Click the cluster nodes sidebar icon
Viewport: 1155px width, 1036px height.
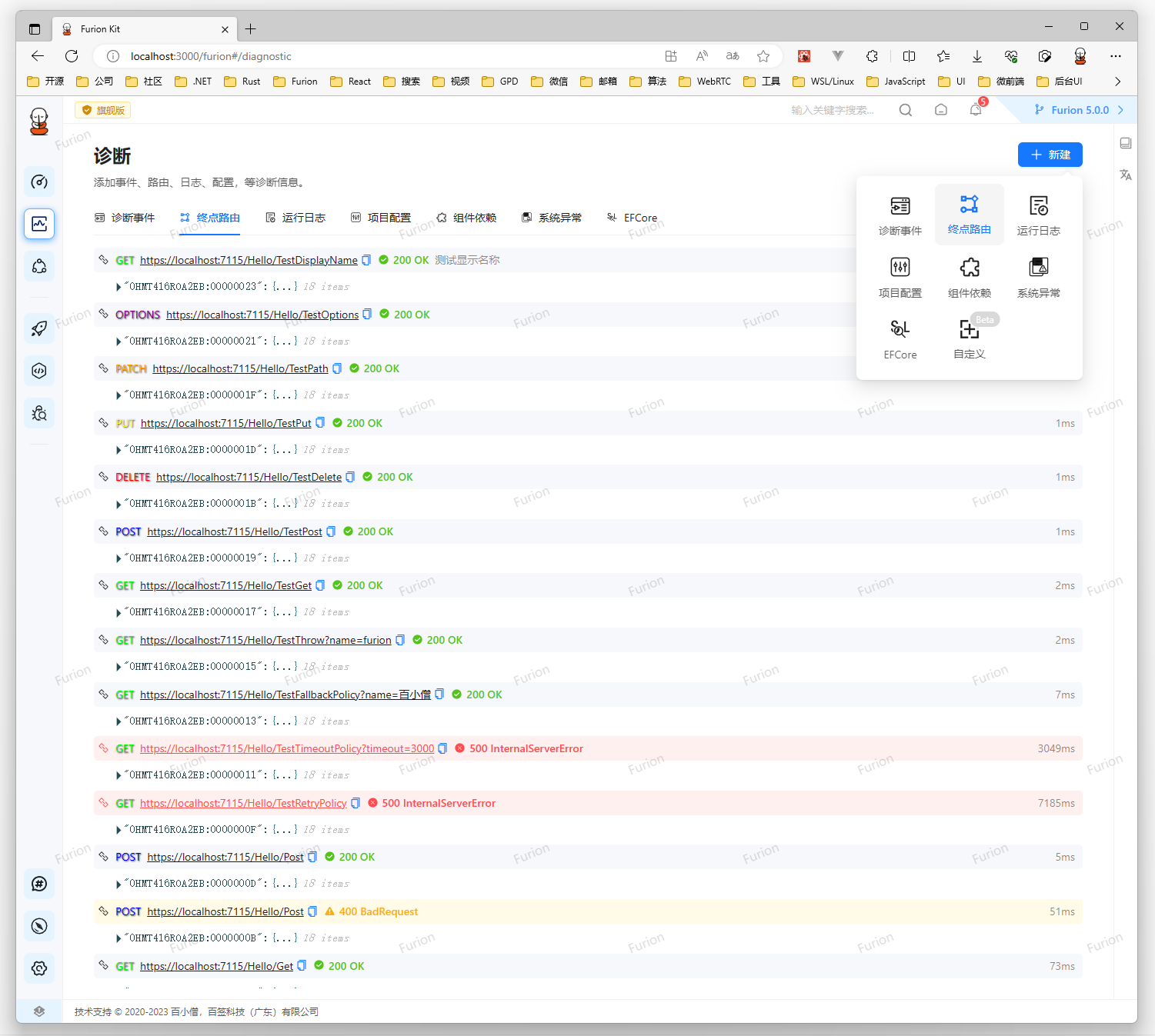point(39,266)
